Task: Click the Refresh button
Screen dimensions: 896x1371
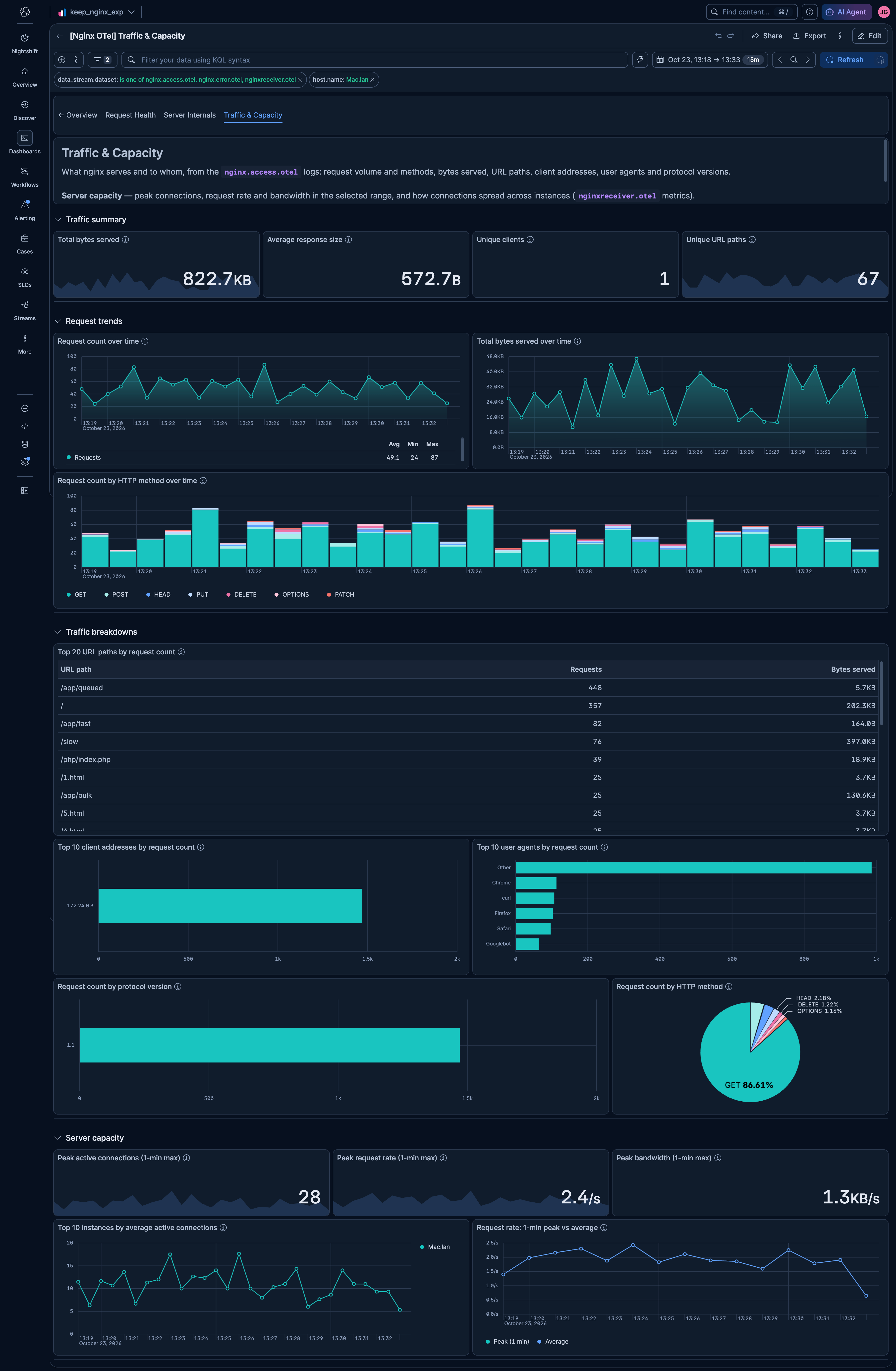Action: click(x=845, y=60)
